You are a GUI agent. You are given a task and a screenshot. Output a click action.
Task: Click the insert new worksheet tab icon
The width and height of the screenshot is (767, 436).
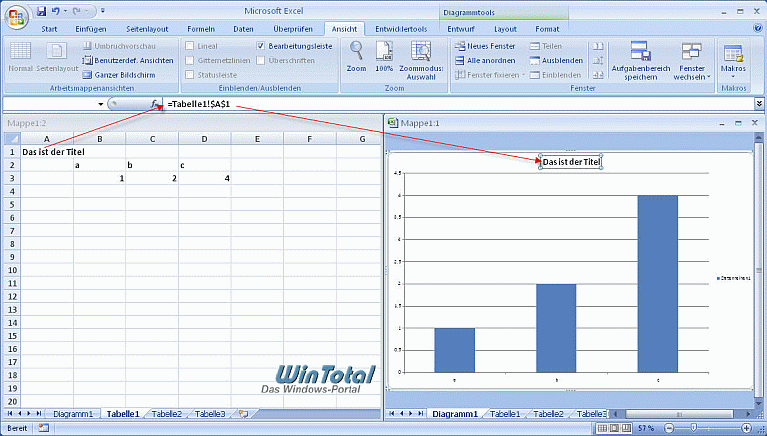click(243, 414)
